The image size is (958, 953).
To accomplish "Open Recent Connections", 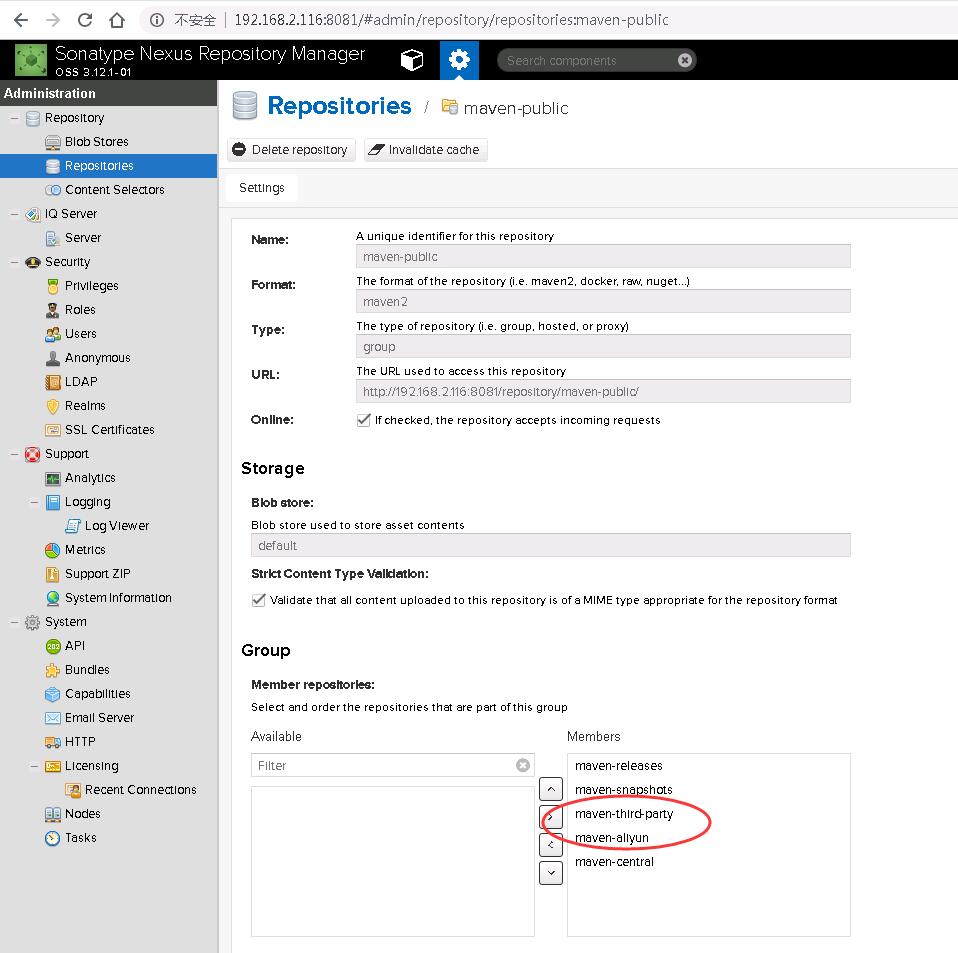I will [x=141, y=790].
